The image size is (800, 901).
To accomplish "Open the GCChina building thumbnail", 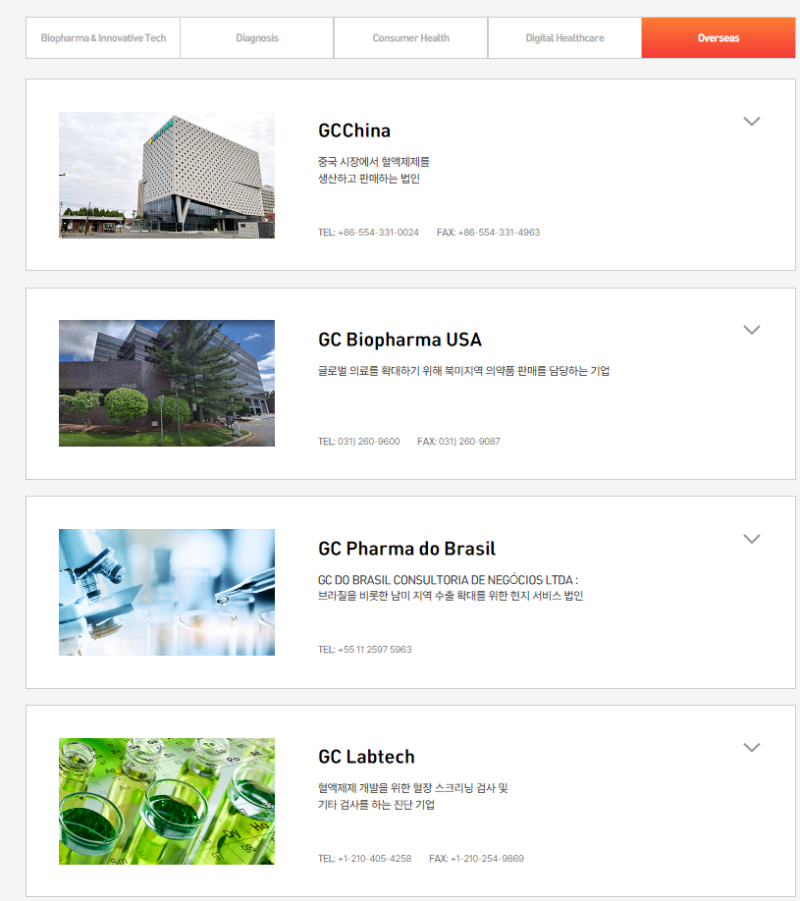I will [167, 175].
